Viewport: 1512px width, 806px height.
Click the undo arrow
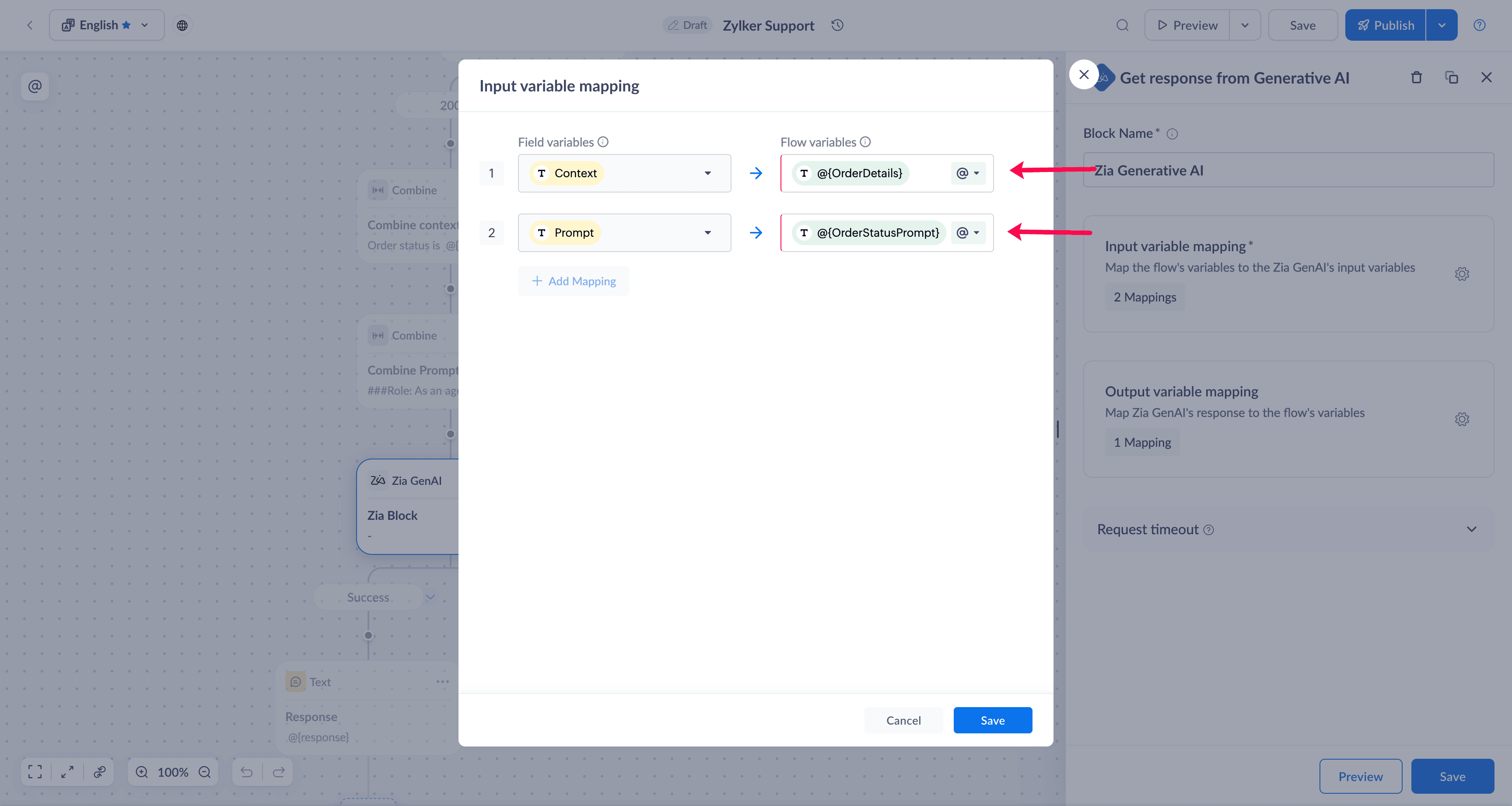[x=246, y=772]
